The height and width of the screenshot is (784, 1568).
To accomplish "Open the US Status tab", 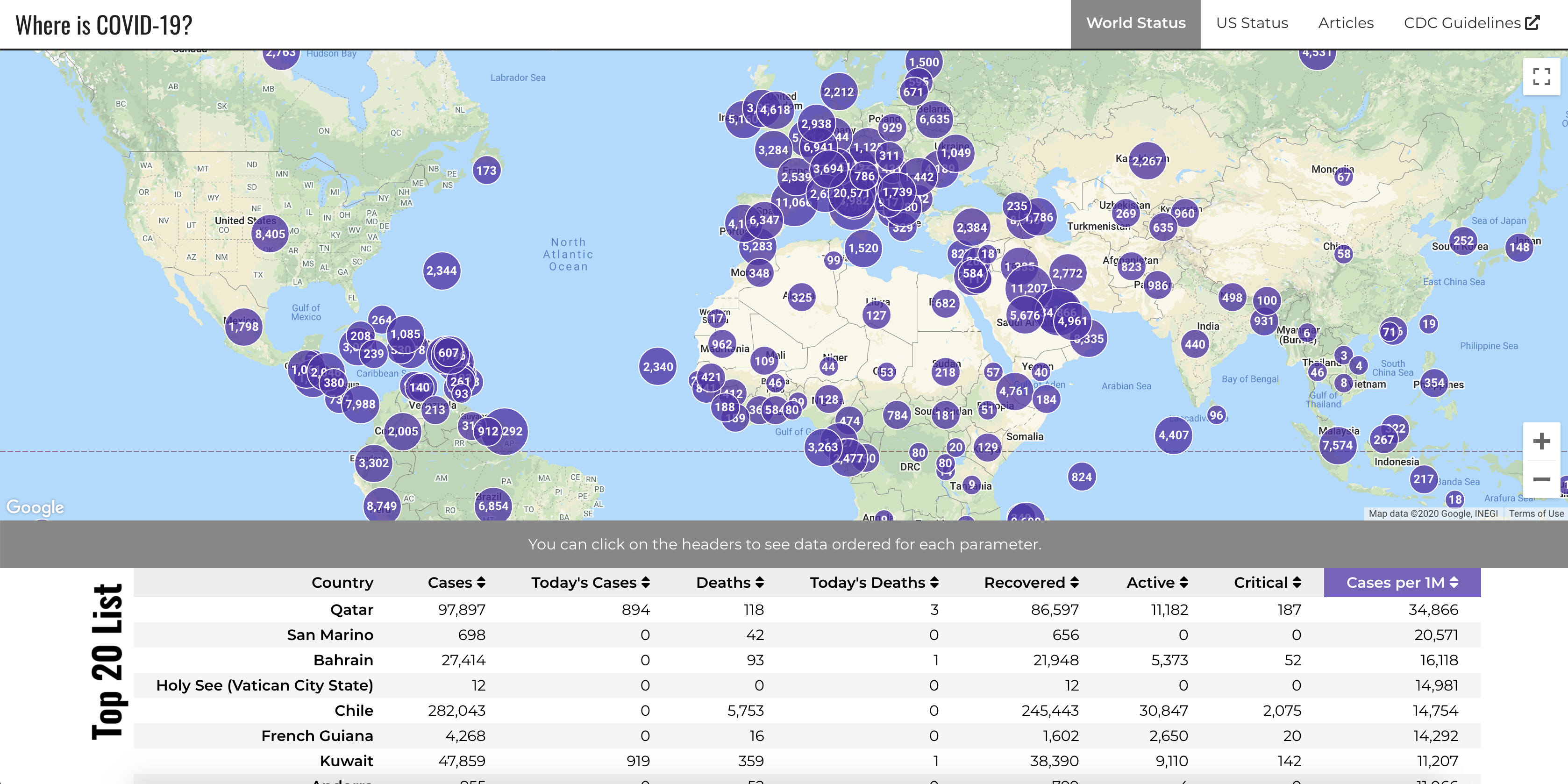I will coord(1252,23).
